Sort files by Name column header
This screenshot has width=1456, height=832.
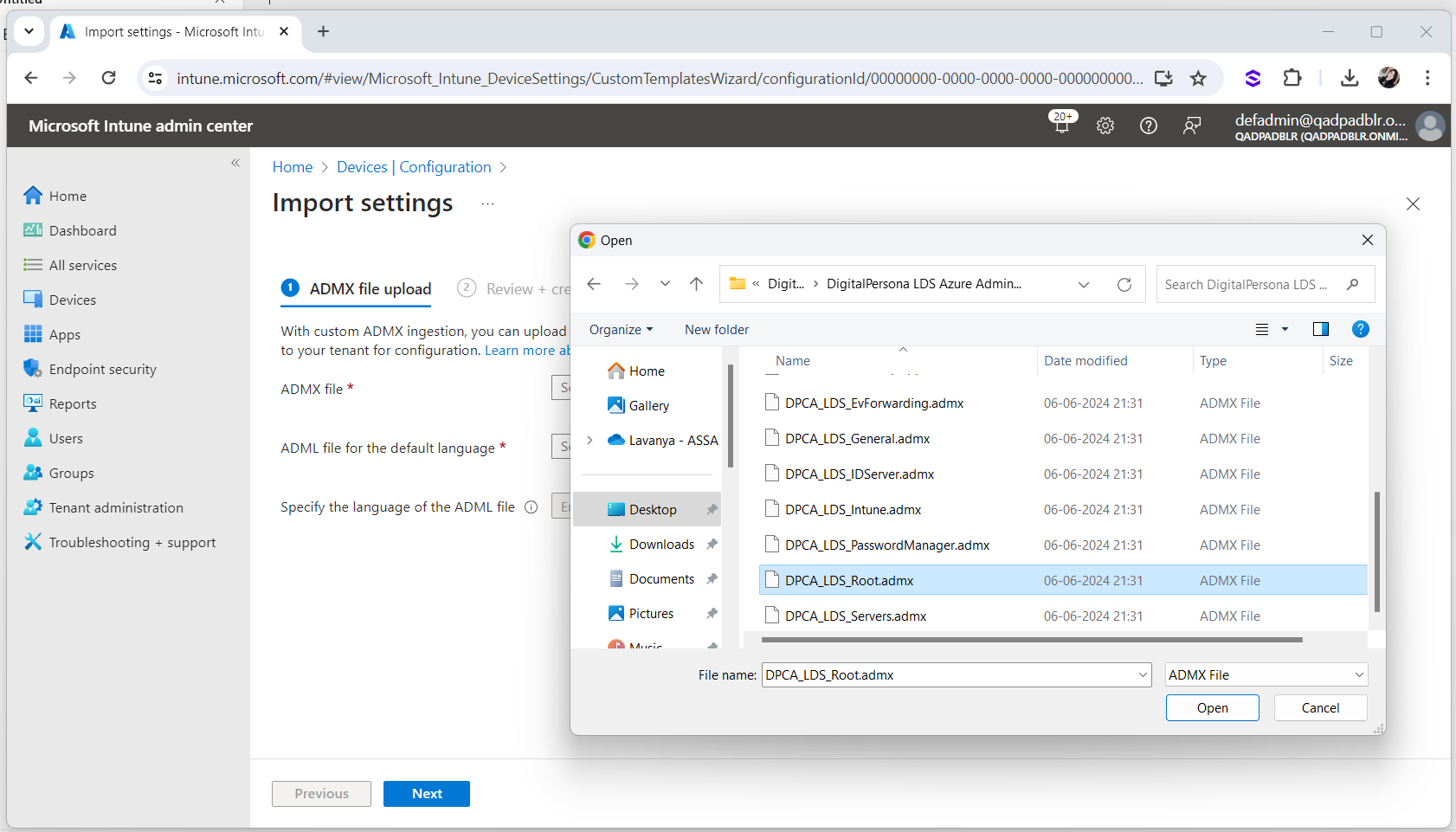click(x=793, y=361)
